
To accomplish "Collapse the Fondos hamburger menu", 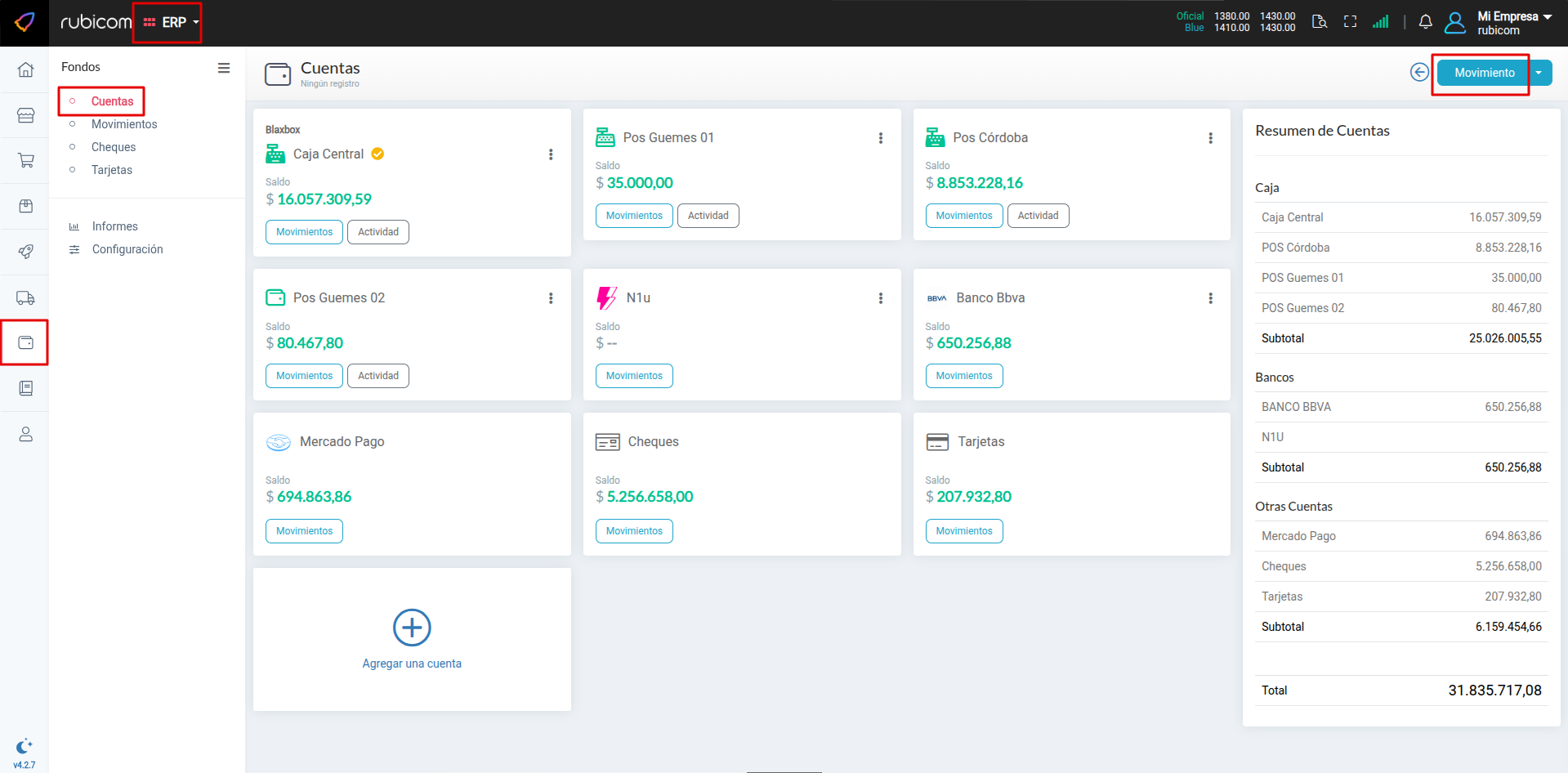I will click(223, 68).
